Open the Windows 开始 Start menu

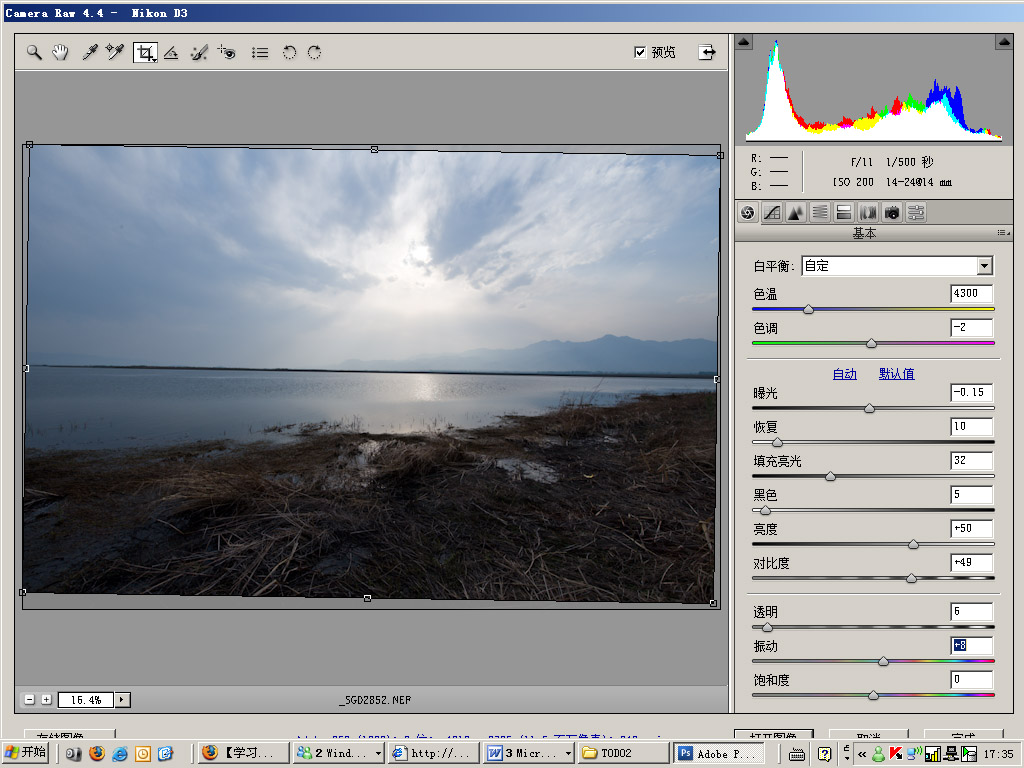26,753
